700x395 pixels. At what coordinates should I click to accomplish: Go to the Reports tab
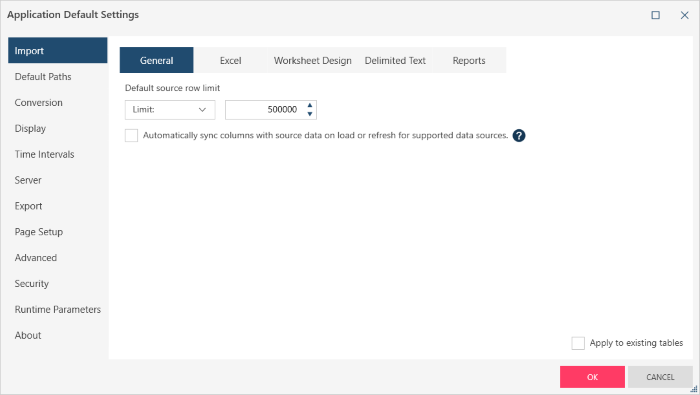[469, 60]
